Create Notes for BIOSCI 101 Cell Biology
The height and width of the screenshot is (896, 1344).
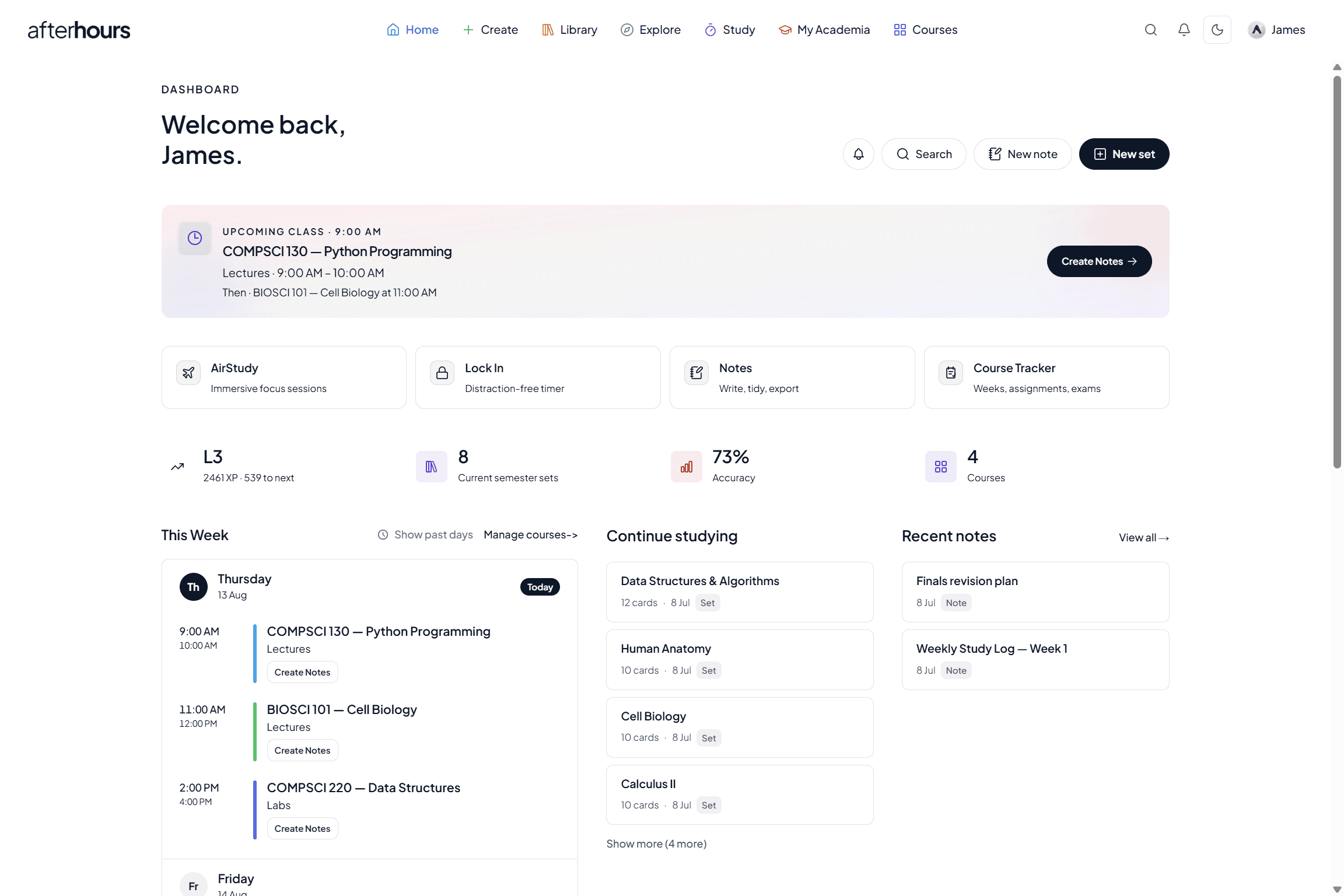pyautogui.click(x=302, y=750)
